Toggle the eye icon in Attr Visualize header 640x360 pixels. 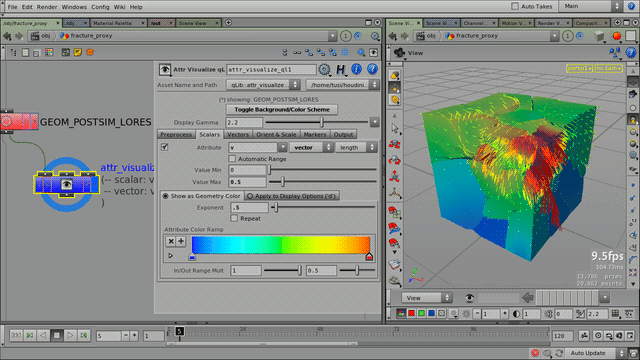(165, 69)
